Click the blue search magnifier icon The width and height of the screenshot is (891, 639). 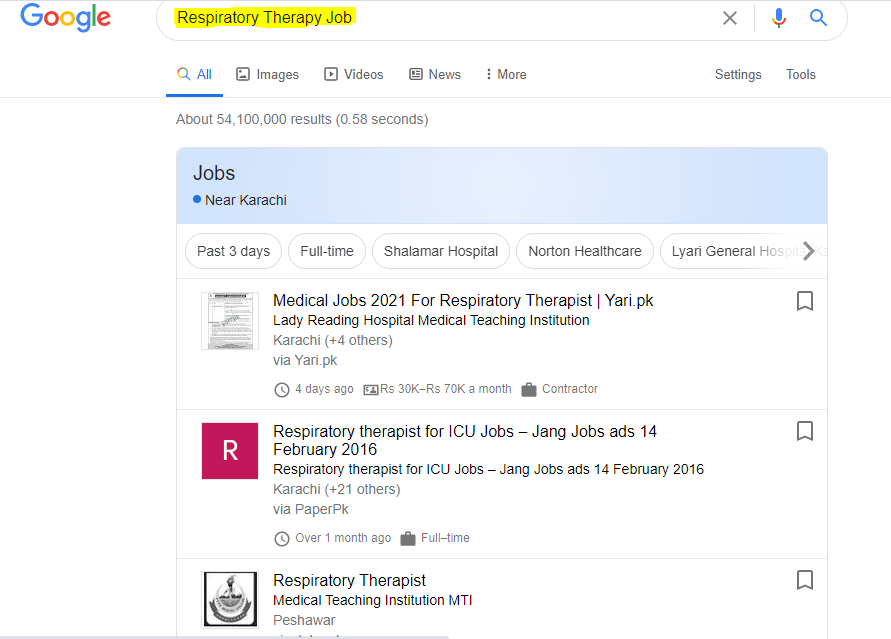(x=818, y=18)
